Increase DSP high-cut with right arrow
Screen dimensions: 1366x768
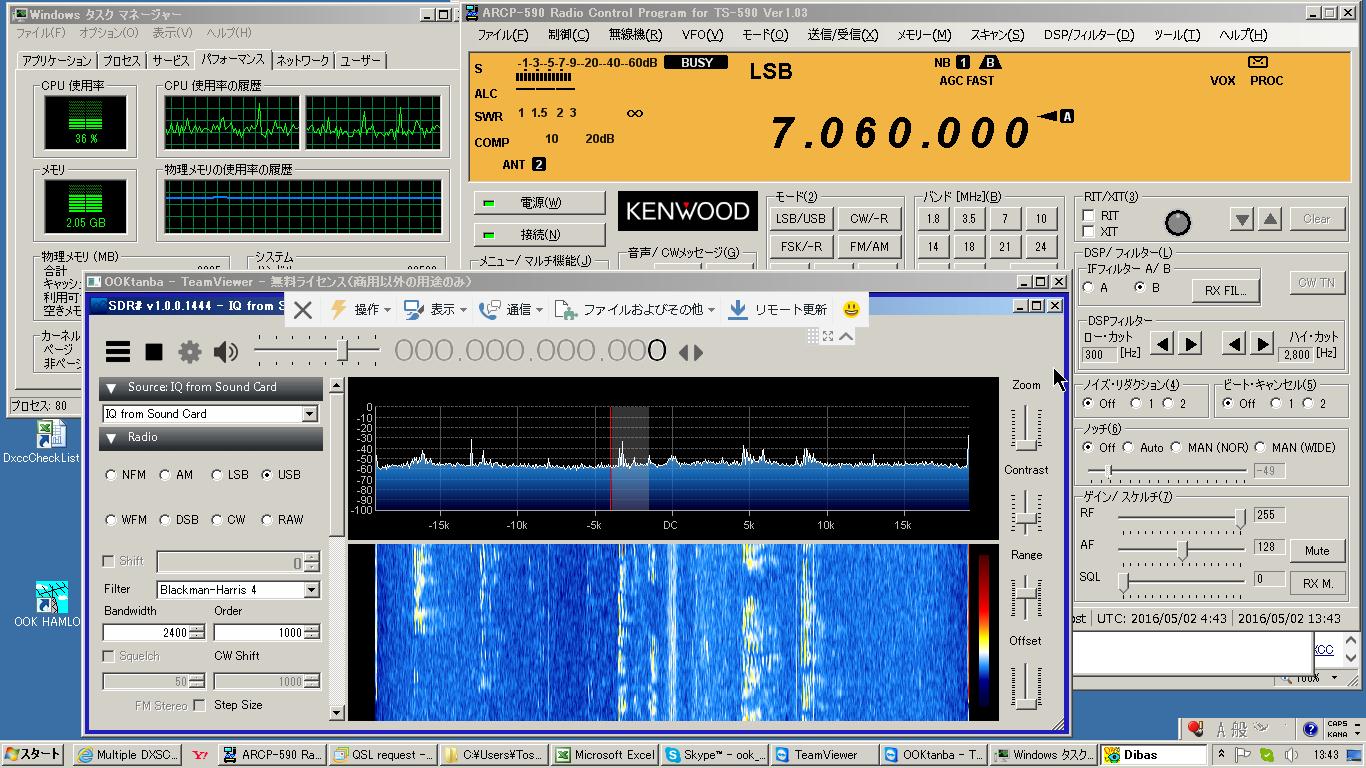pos(1262,345)
